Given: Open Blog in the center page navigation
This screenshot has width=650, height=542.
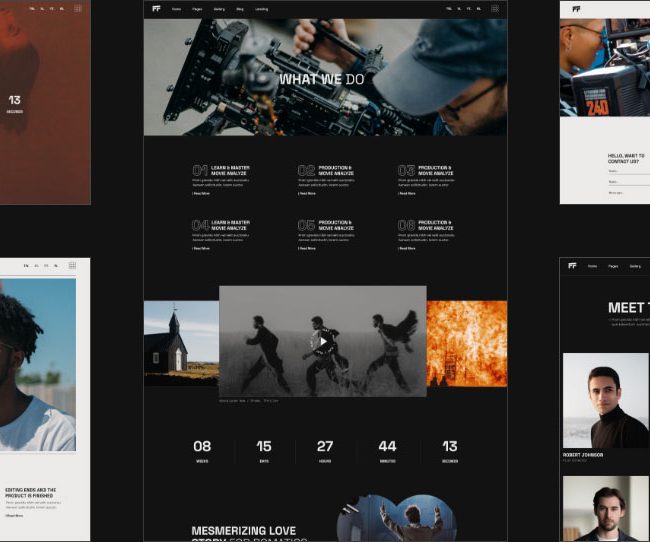Looking at the screenshot, I should [x=240, y=9].
